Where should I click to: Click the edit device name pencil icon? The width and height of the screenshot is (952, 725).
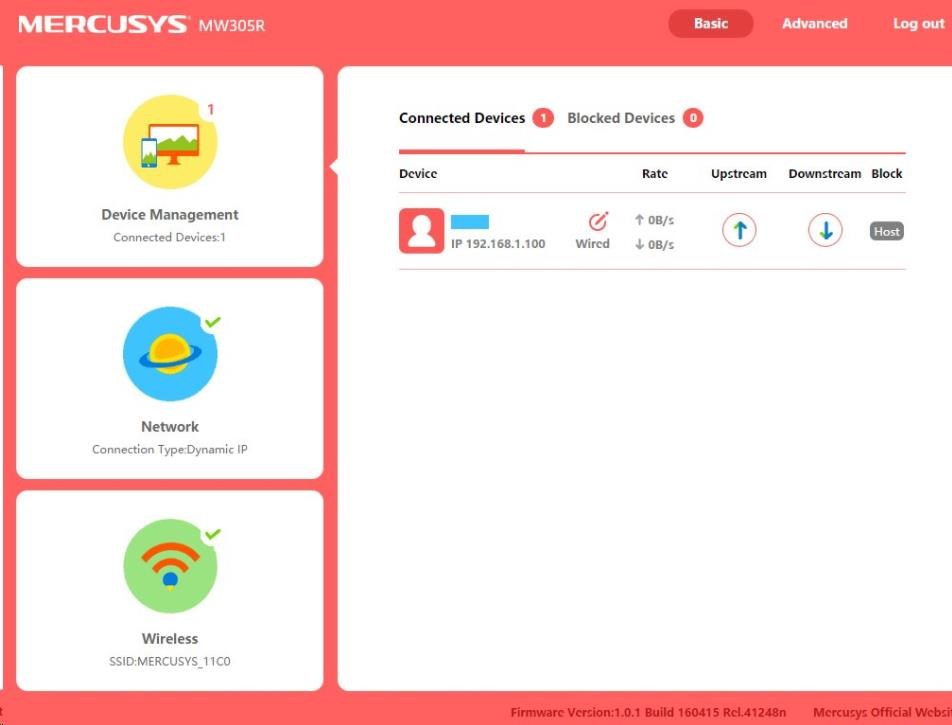597,222
